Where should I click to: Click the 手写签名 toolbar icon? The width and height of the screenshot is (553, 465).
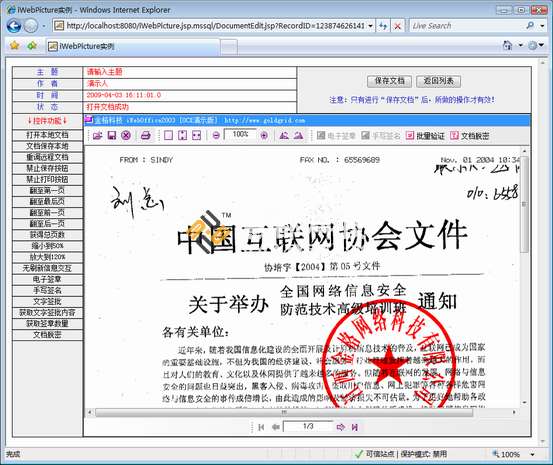click(x=381, y=135)
